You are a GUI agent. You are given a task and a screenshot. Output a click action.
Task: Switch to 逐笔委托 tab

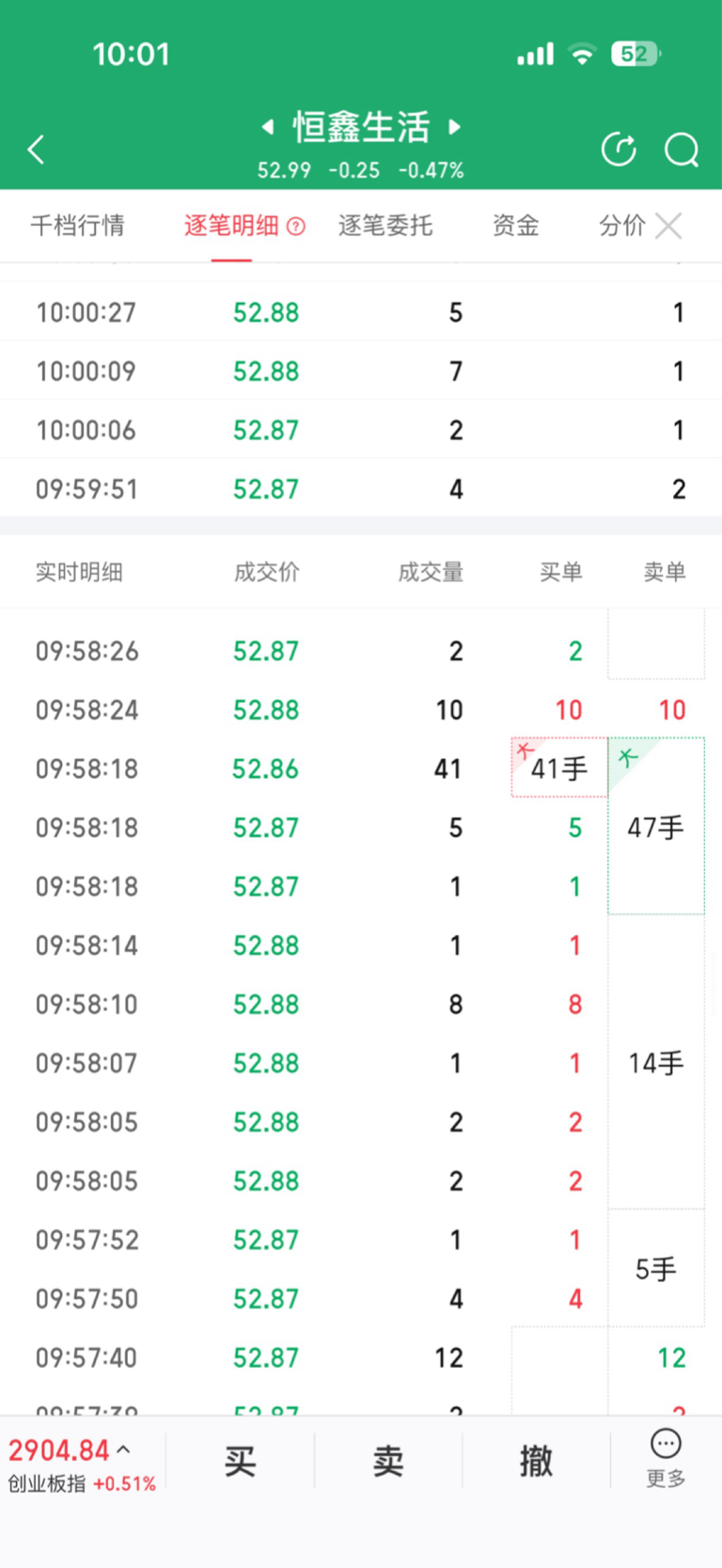point(385,226)
